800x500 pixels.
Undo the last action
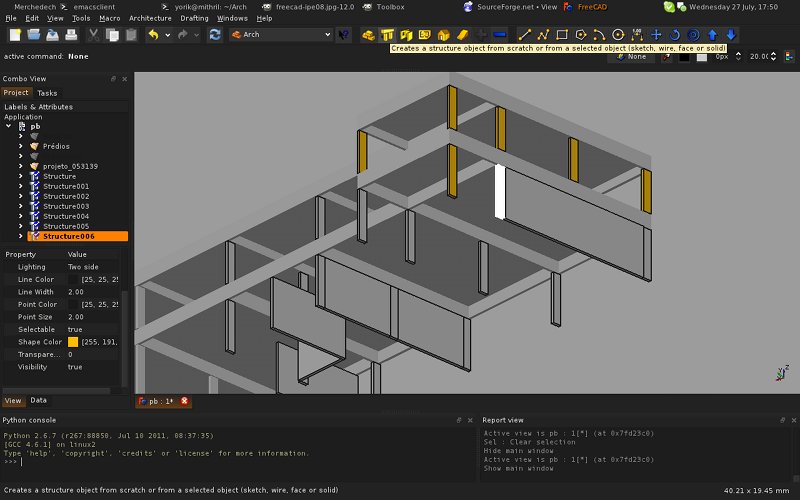(x=153, y=35)
